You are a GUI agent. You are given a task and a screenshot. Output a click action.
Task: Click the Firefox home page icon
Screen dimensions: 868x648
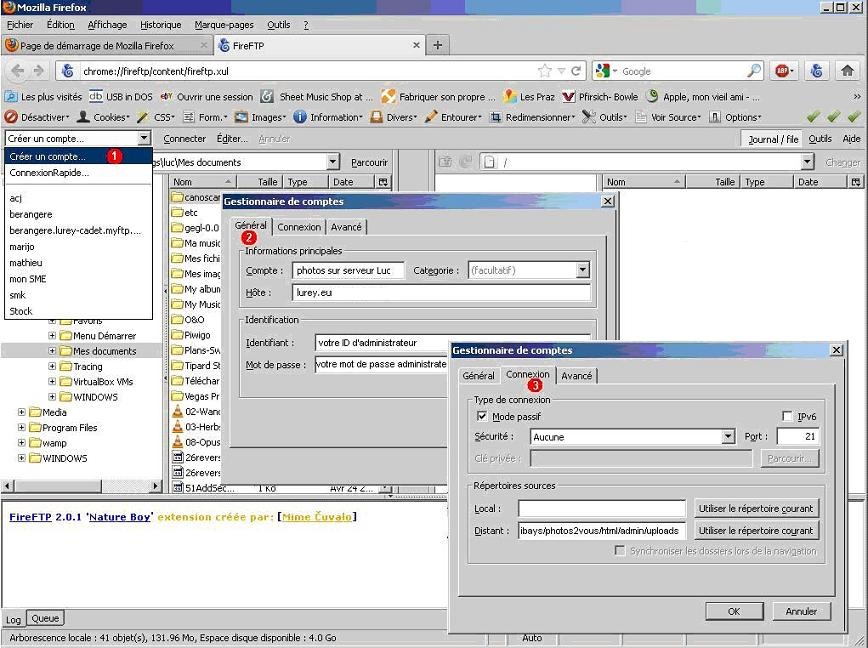[847, 71]
